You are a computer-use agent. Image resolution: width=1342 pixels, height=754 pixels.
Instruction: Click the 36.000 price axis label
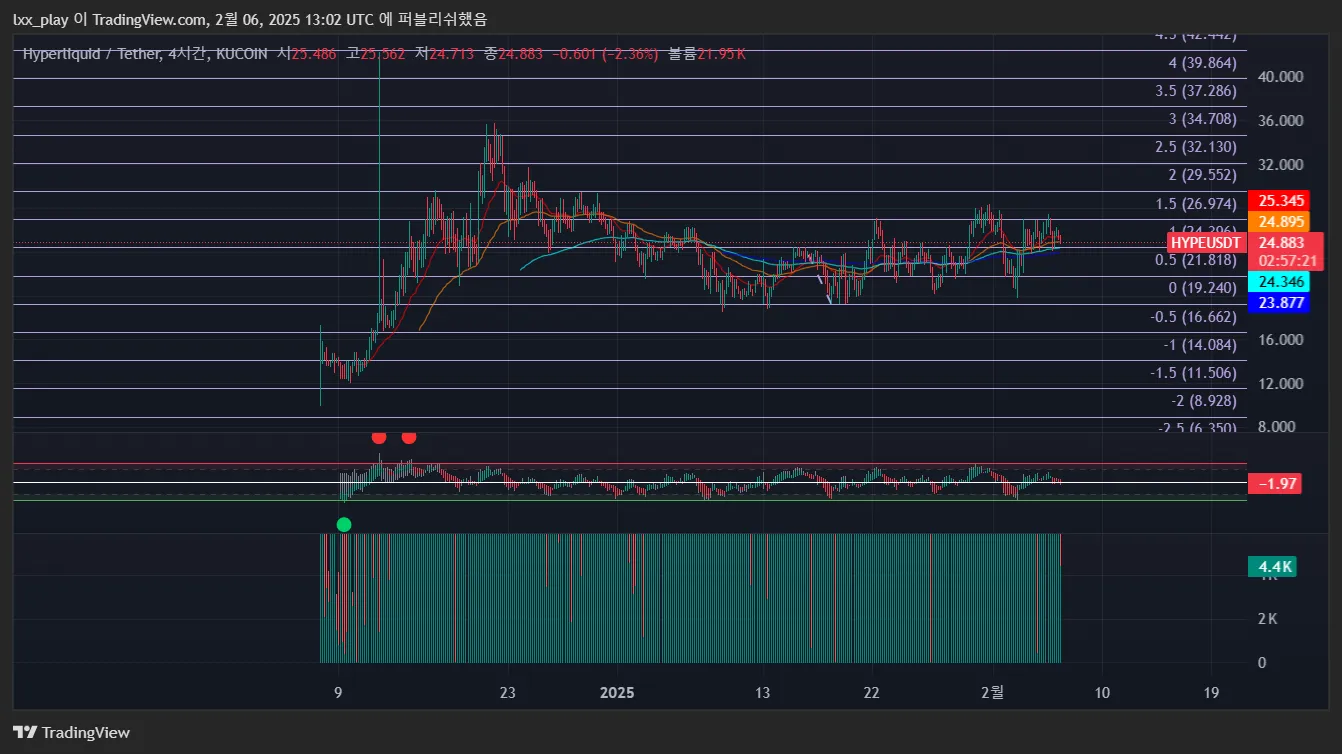(x=1281, y=120)
